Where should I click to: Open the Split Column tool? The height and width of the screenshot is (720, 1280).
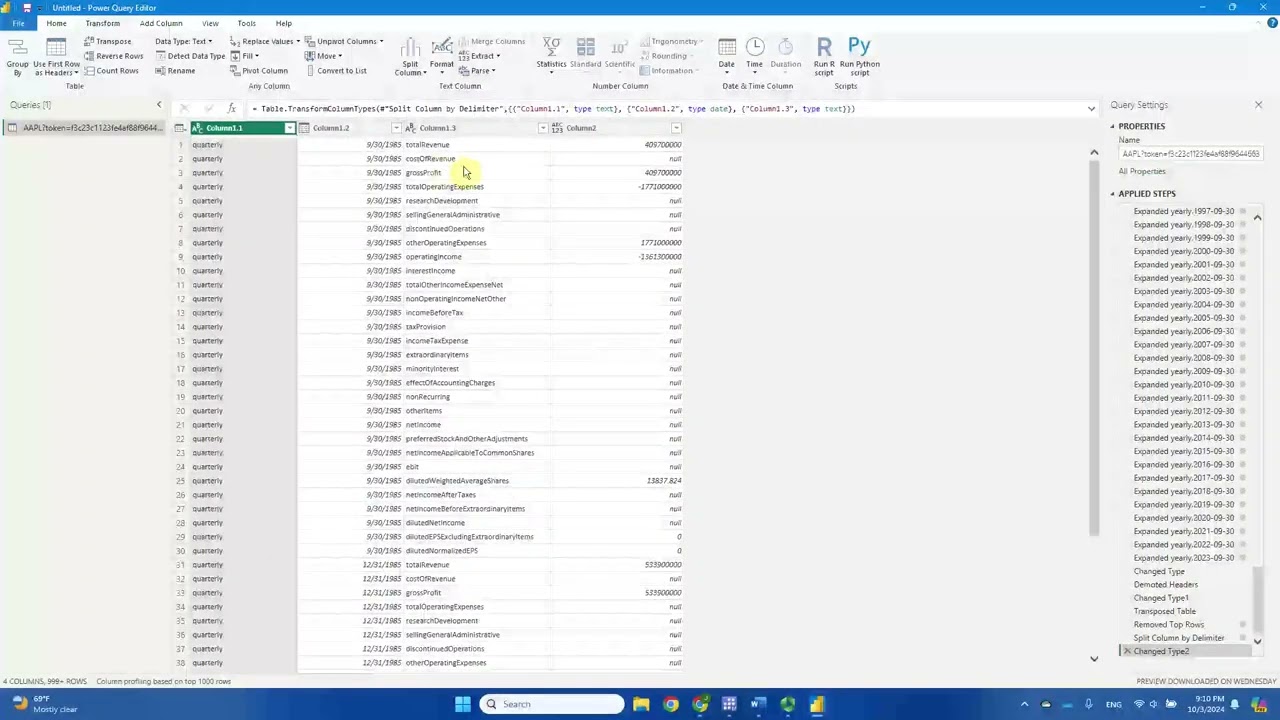[x=410, y=58]
